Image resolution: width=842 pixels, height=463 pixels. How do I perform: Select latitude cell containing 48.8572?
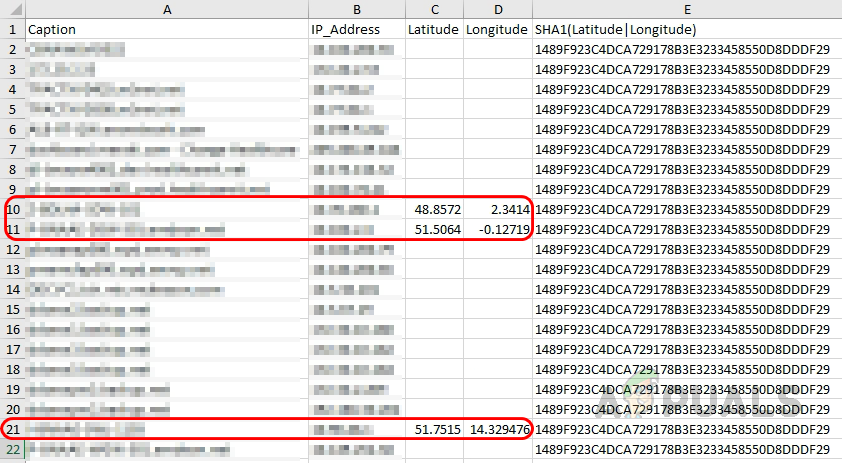point(434,209)
